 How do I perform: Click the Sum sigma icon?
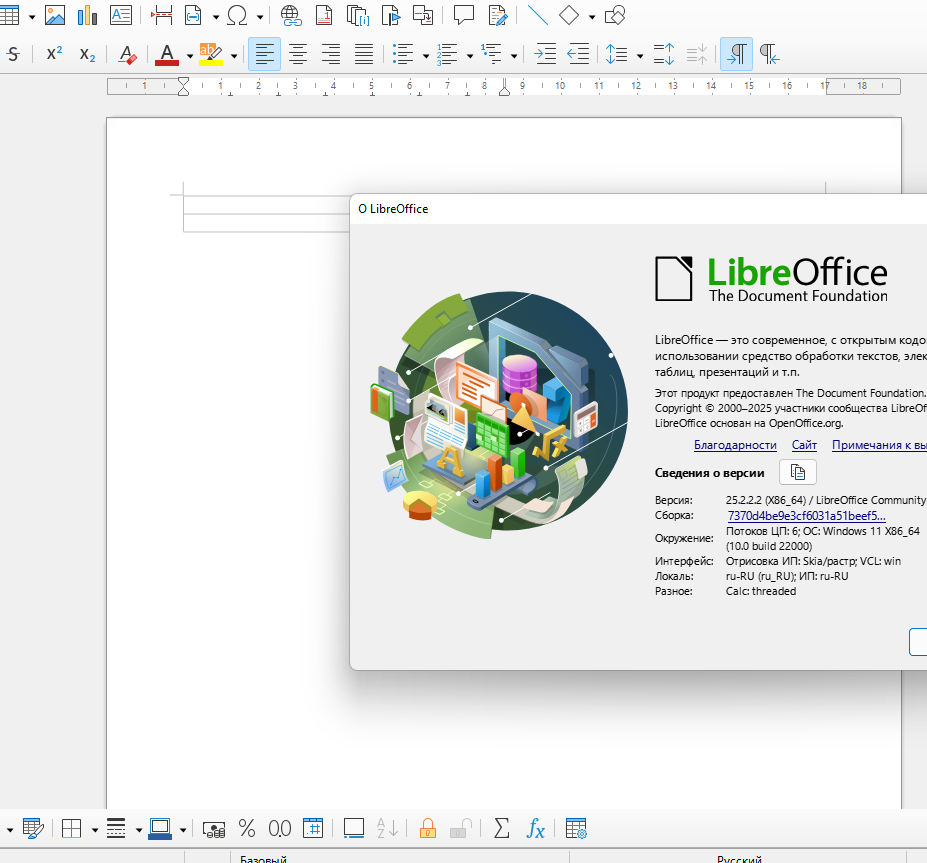point(502,828)
